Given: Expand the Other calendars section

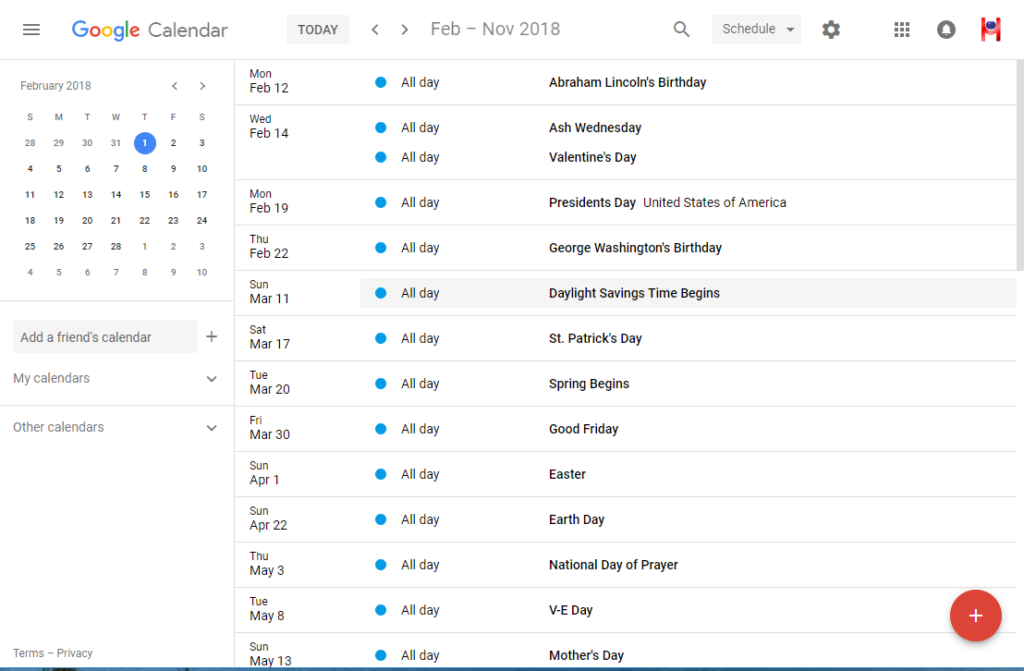Looking at the screenshot, I should tap(212, 428).
